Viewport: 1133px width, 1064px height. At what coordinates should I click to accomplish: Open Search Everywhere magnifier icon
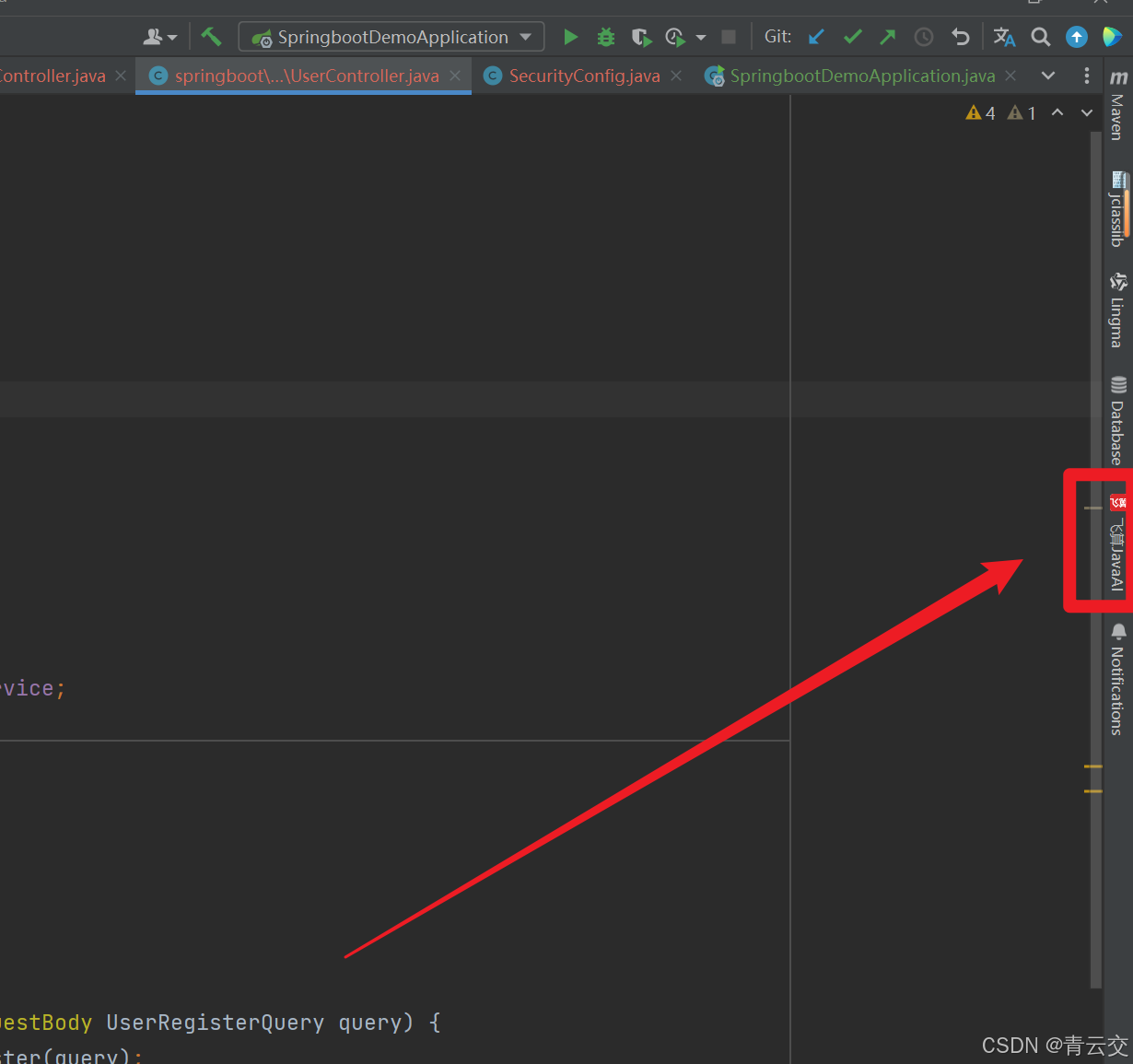(1041, 37)
